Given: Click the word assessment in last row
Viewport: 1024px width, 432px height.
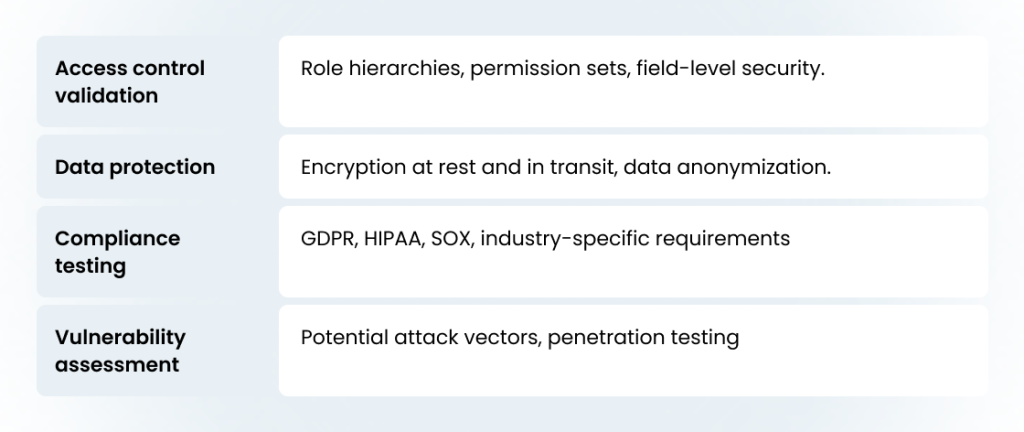Looking at the screenshot, I should 117,365.
